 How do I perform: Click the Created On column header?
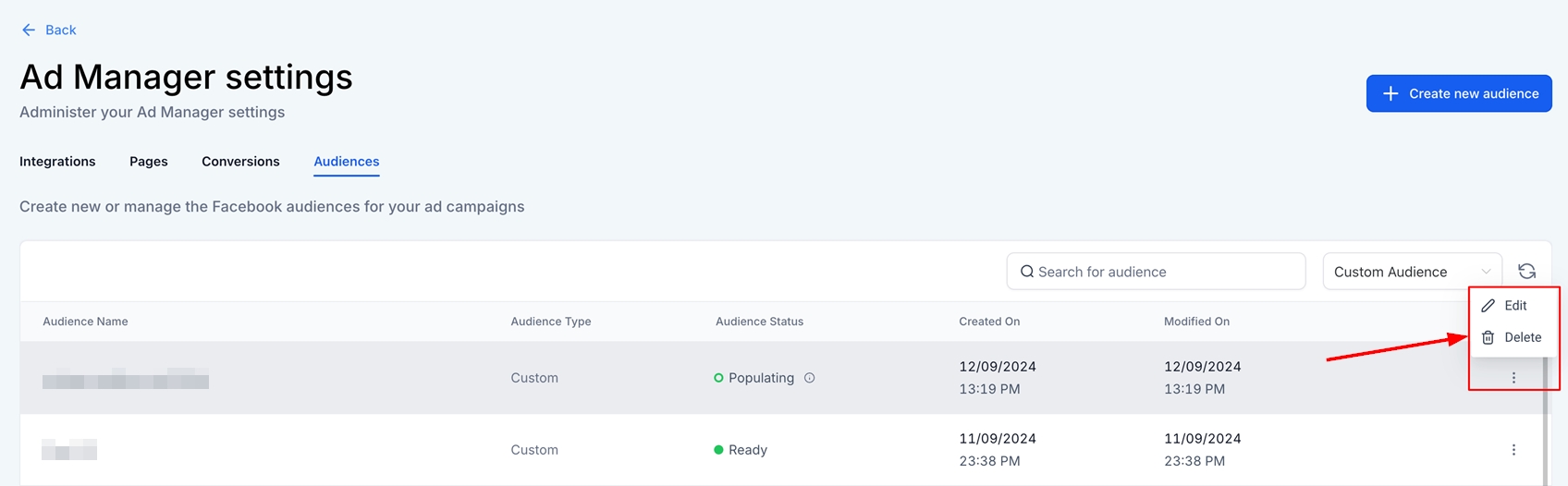coord(988,322)
